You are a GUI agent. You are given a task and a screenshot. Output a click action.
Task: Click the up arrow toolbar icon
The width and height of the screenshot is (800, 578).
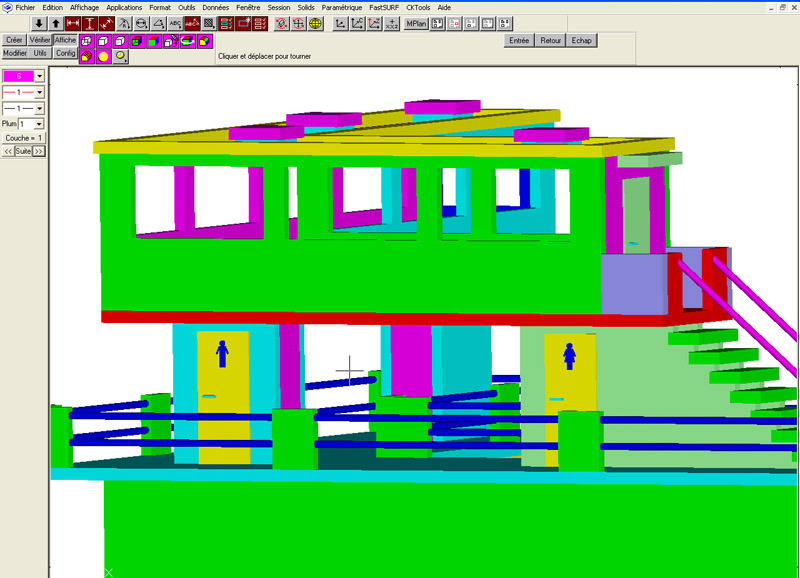point(56,23)
